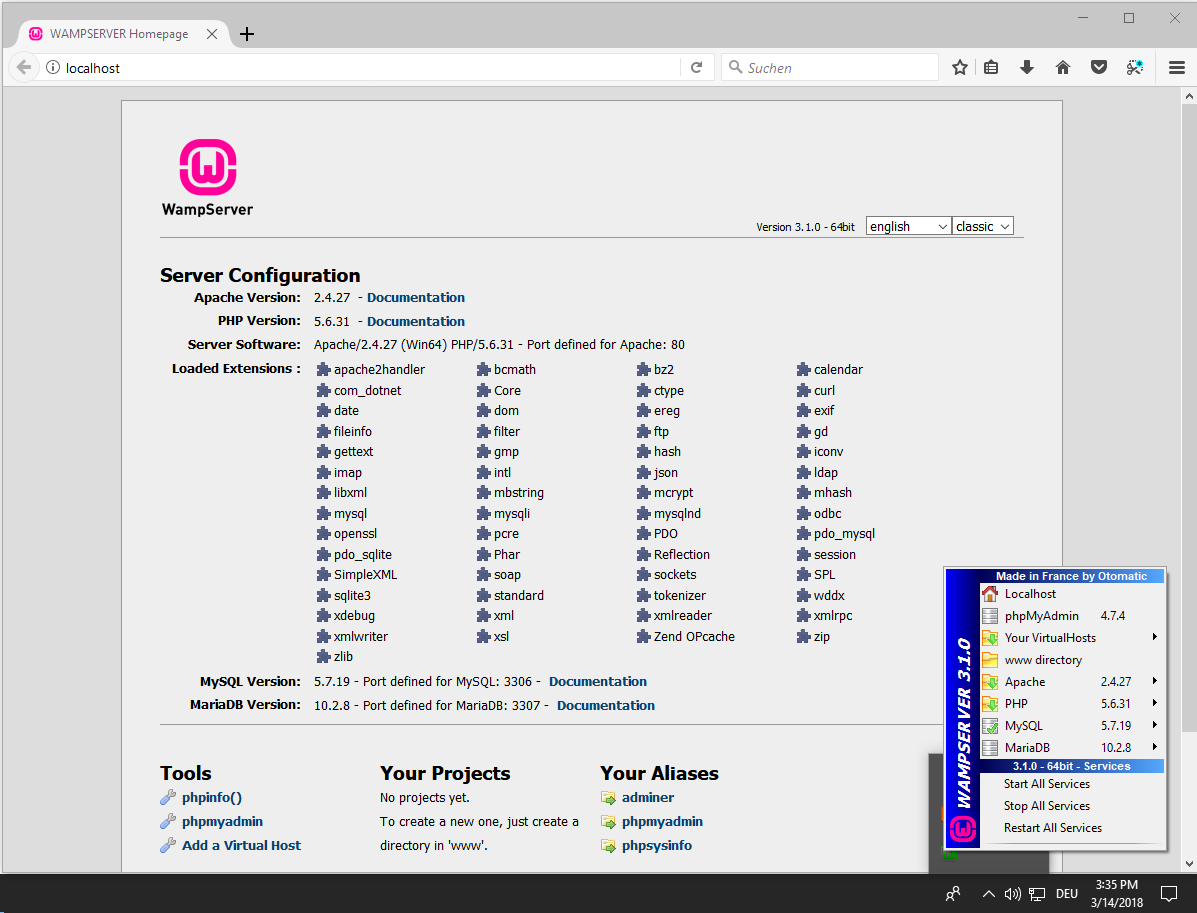Image resolution: width=1197 pixels, height=913 pixels.
Task: Open the PHP Documentation link
Action: click(x=416, y=321)
